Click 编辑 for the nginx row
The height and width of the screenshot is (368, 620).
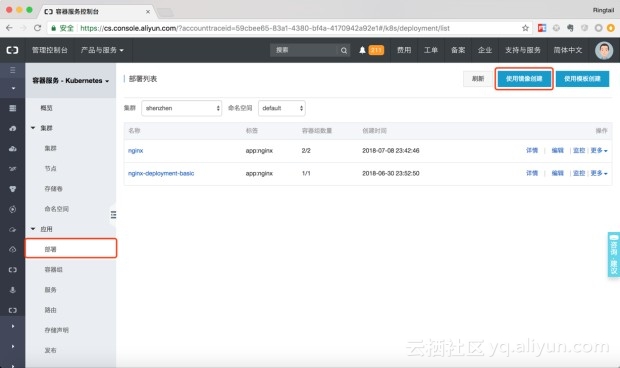[x=558, y=151]
